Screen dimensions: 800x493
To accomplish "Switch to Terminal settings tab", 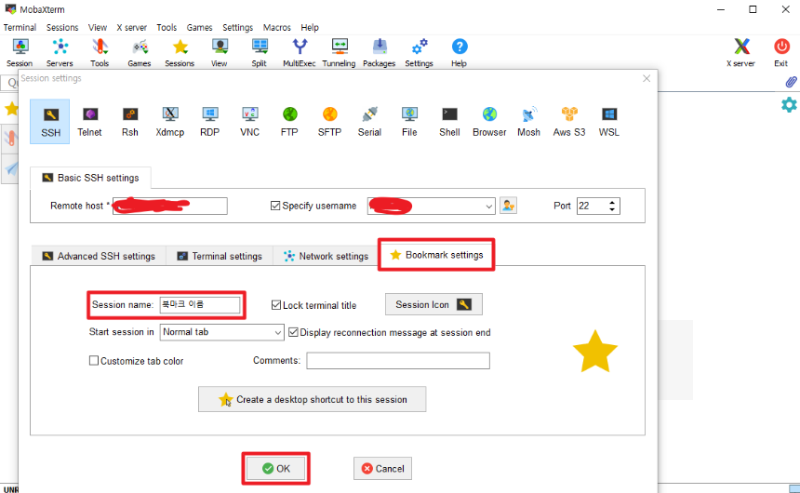I will pyautogui.click(x=219, y=256).
